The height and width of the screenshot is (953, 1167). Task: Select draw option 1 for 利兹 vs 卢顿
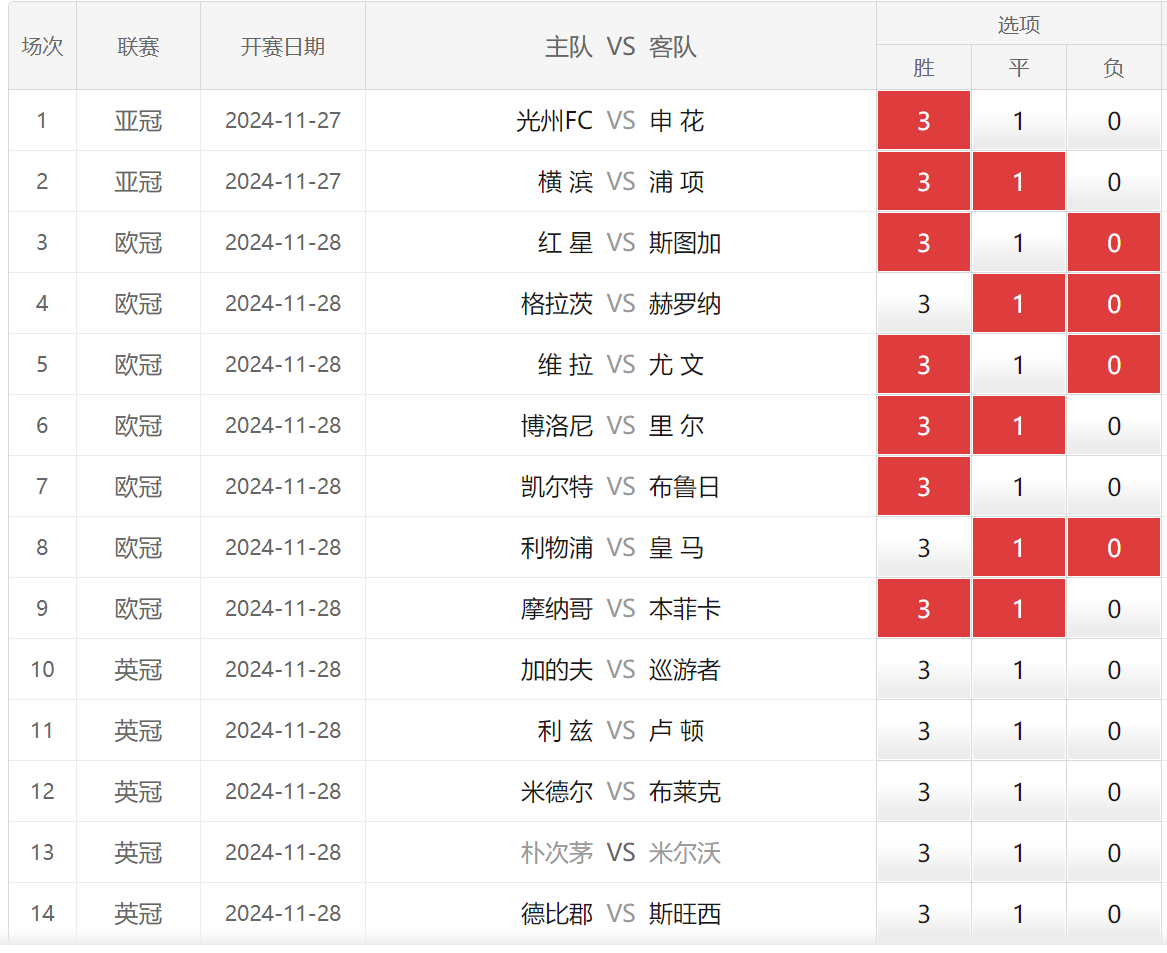(1019, 731)
